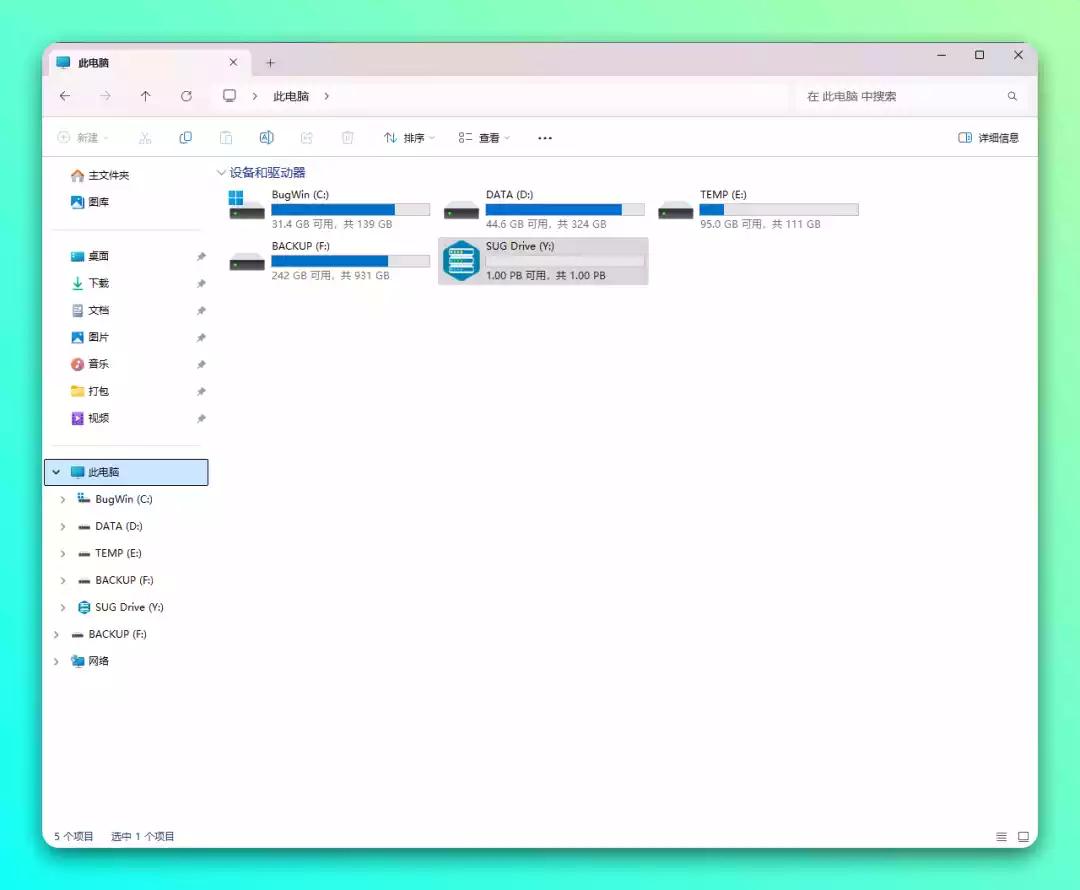Click the Refresh icon in navigation bar
The width and height of the screenshot is (1080, 890).
click(x=186, y=96)
